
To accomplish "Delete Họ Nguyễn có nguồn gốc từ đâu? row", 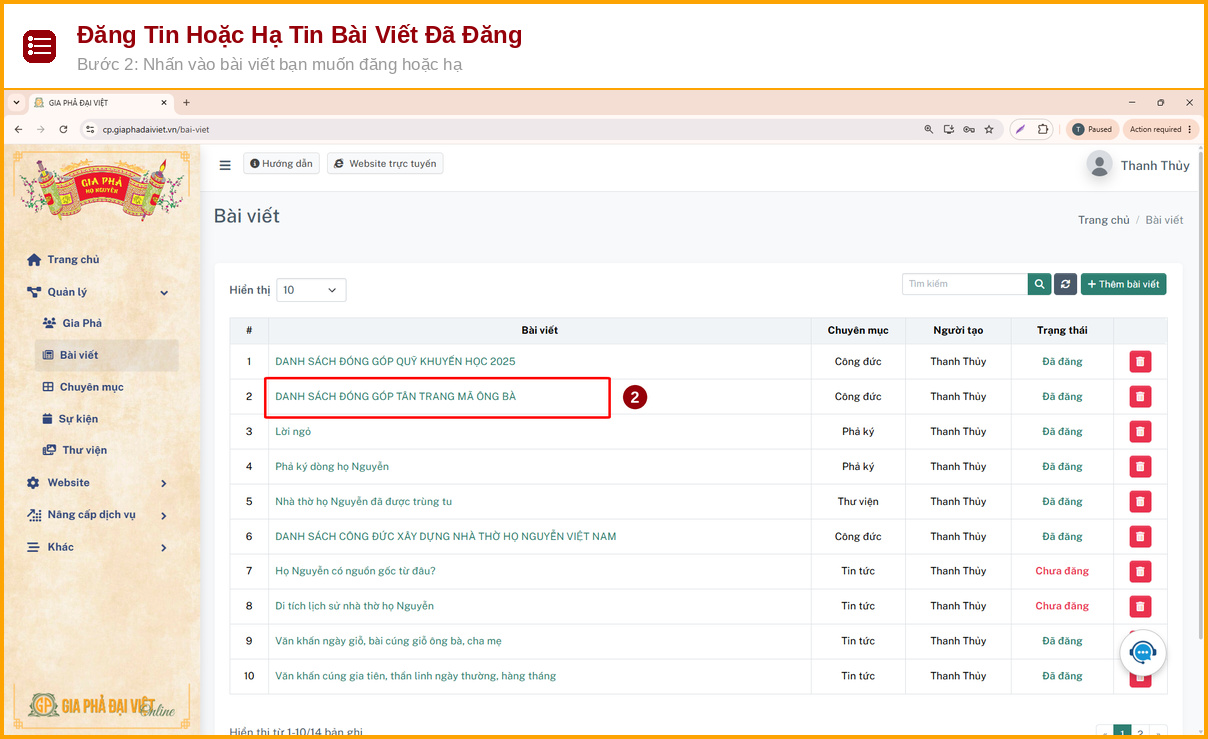I will (1140, 572).
